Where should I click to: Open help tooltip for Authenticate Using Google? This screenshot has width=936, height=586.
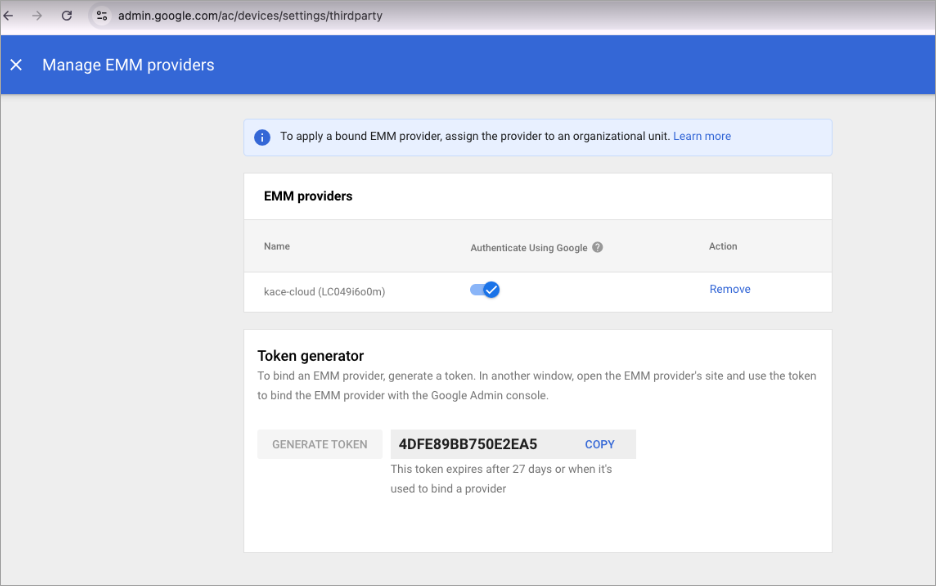tap(598, 247)
